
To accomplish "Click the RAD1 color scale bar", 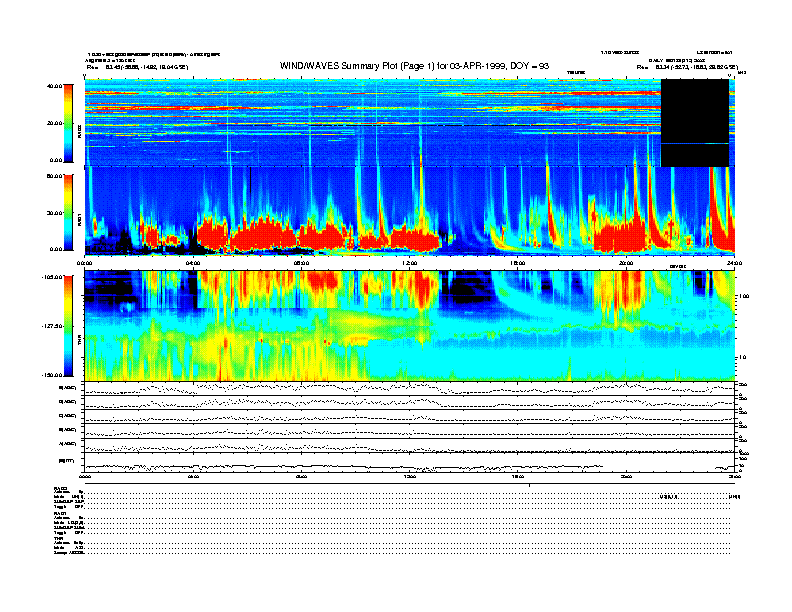I will [68, 212].
